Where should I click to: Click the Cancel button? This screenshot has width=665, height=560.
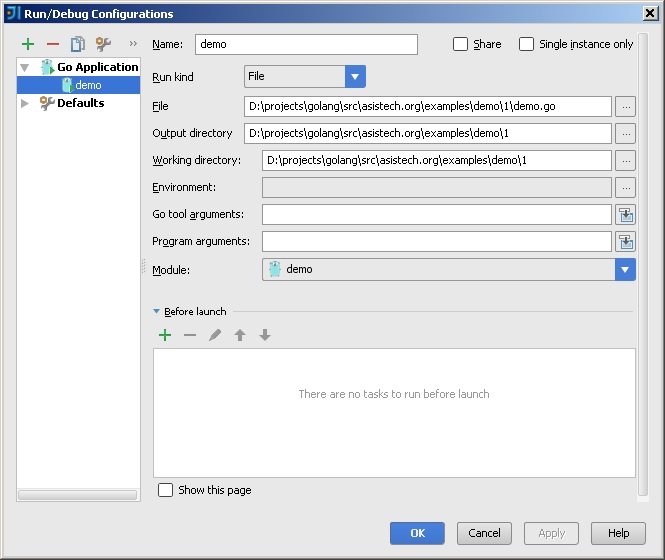click(x=484, y=533)
